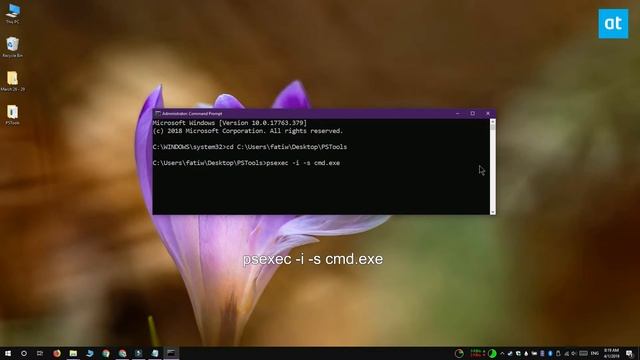Viewport: 640px width, 360px height.
Task: Click the Command Prompt scrollbar down arrow
Action: tap(493, 212)
